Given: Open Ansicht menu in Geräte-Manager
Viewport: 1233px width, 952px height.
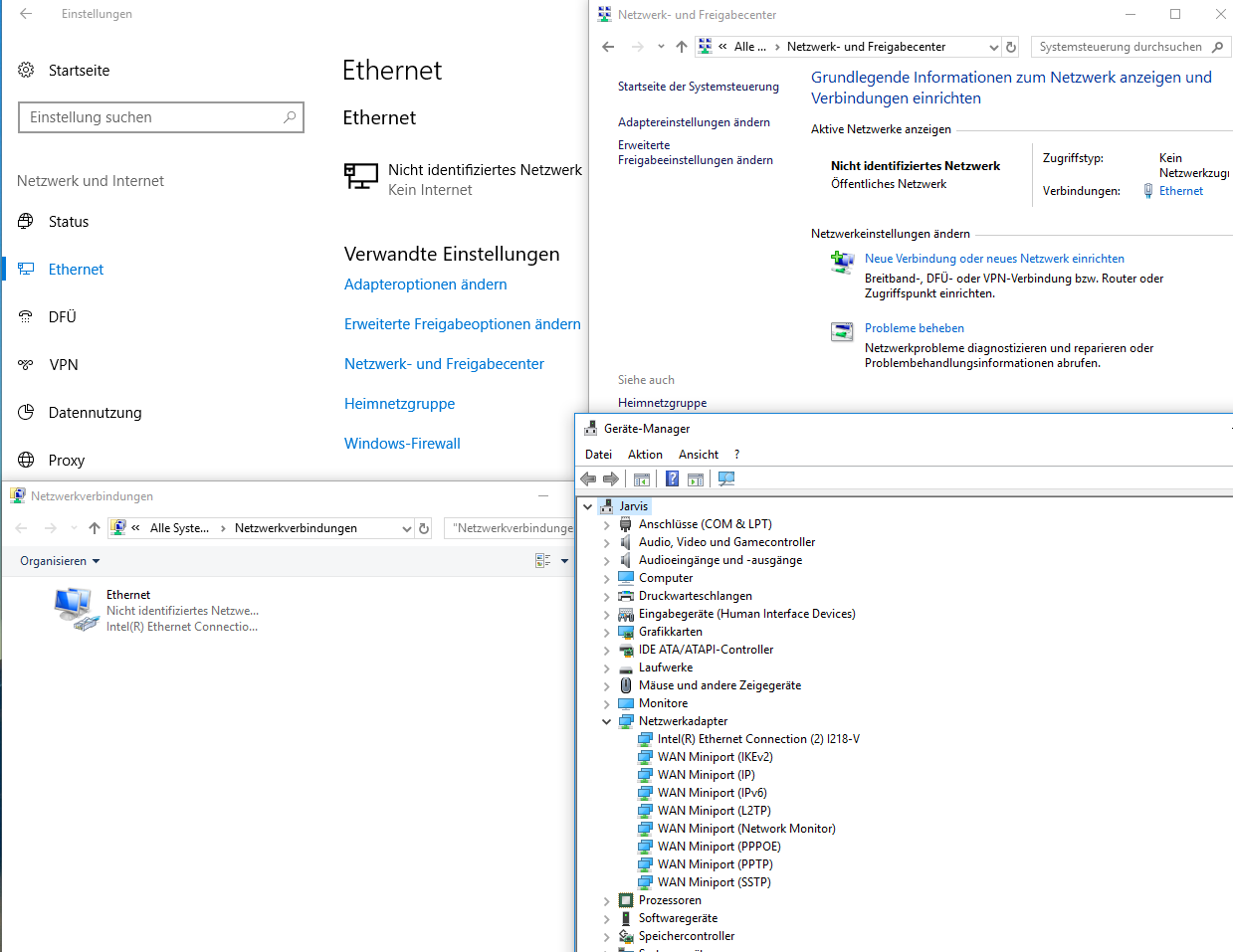Looking at the screenshot, I should pos(699,455).
